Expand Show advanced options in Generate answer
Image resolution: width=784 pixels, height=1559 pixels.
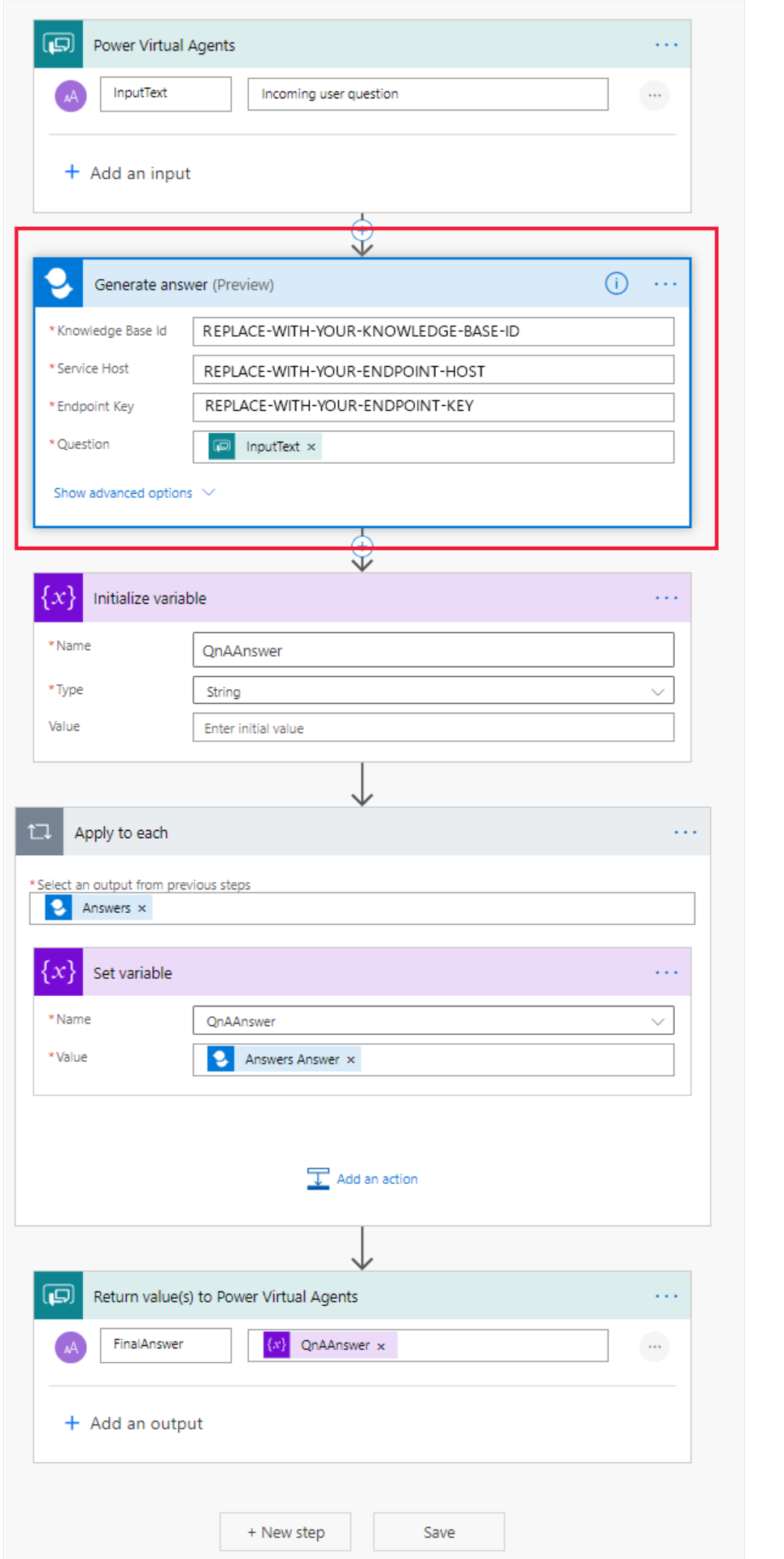click(133, 493)
